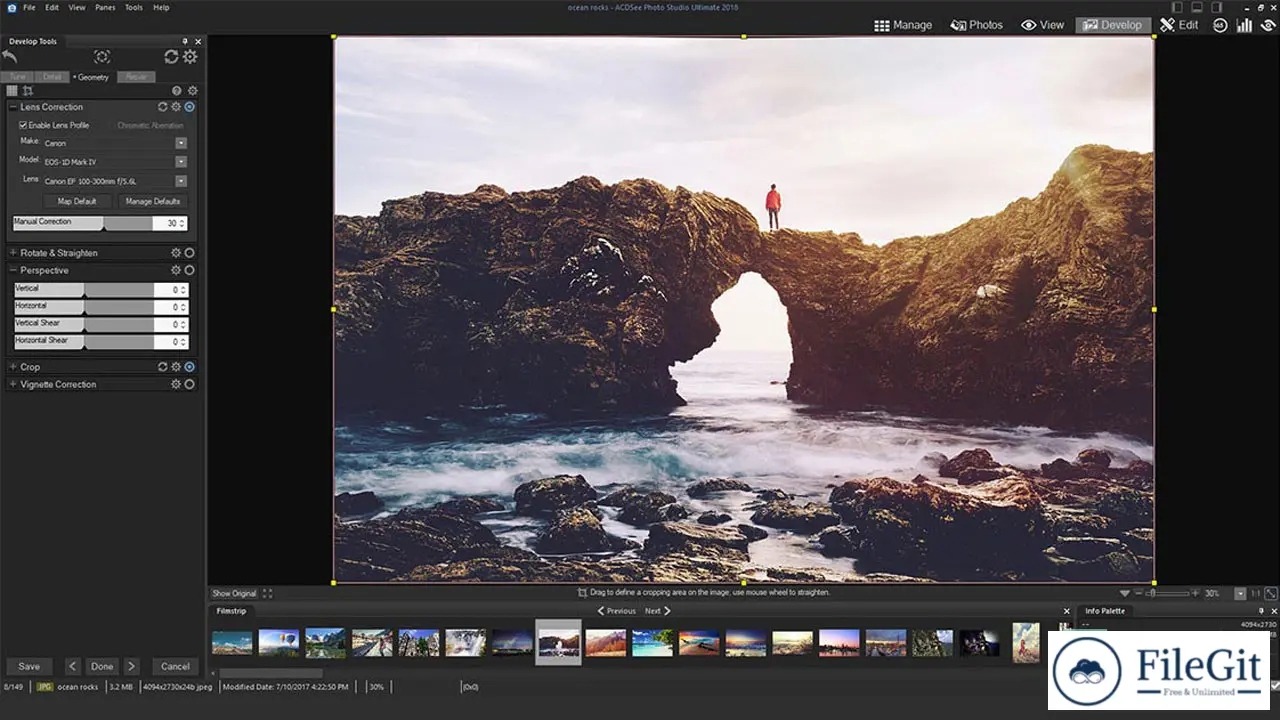Click the Cancel button
The width and height of the screenshot is (1280, 720).
[175, 666]
